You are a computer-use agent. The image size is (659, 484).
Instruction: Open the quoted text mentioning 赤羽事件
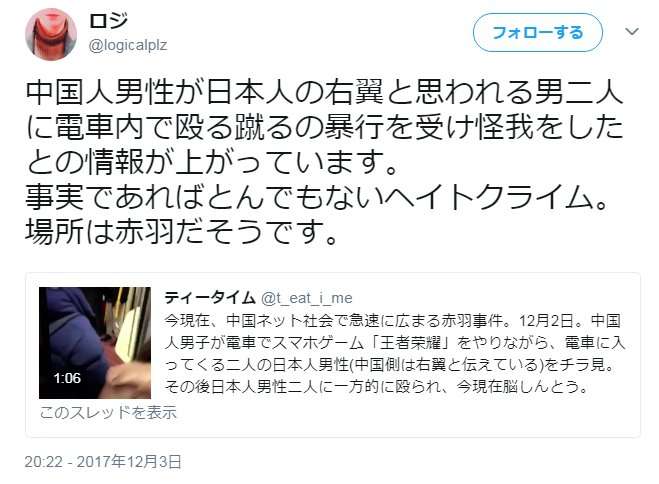[x=393, y=321]
